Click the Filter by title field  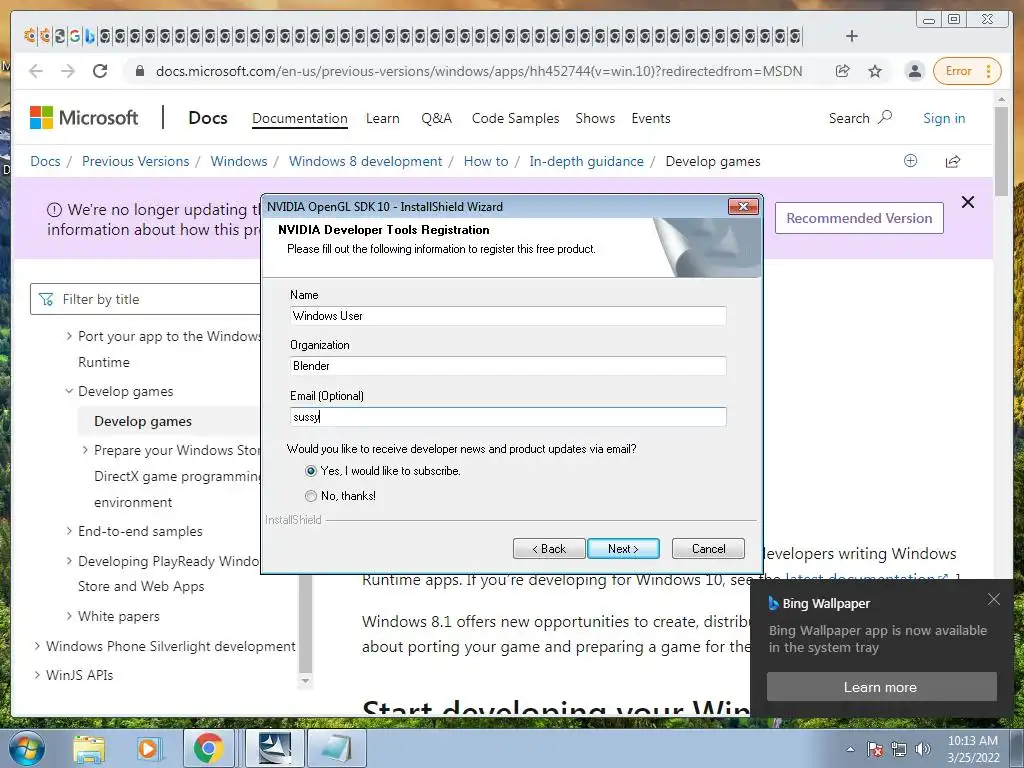pos(146,299)
